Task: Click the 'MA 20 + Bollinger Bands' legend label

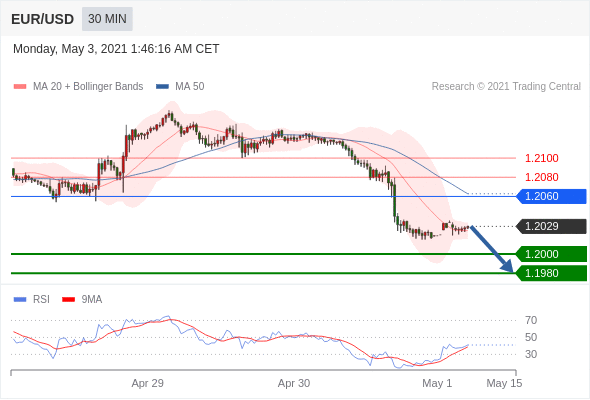Action: tap(88, 87)
